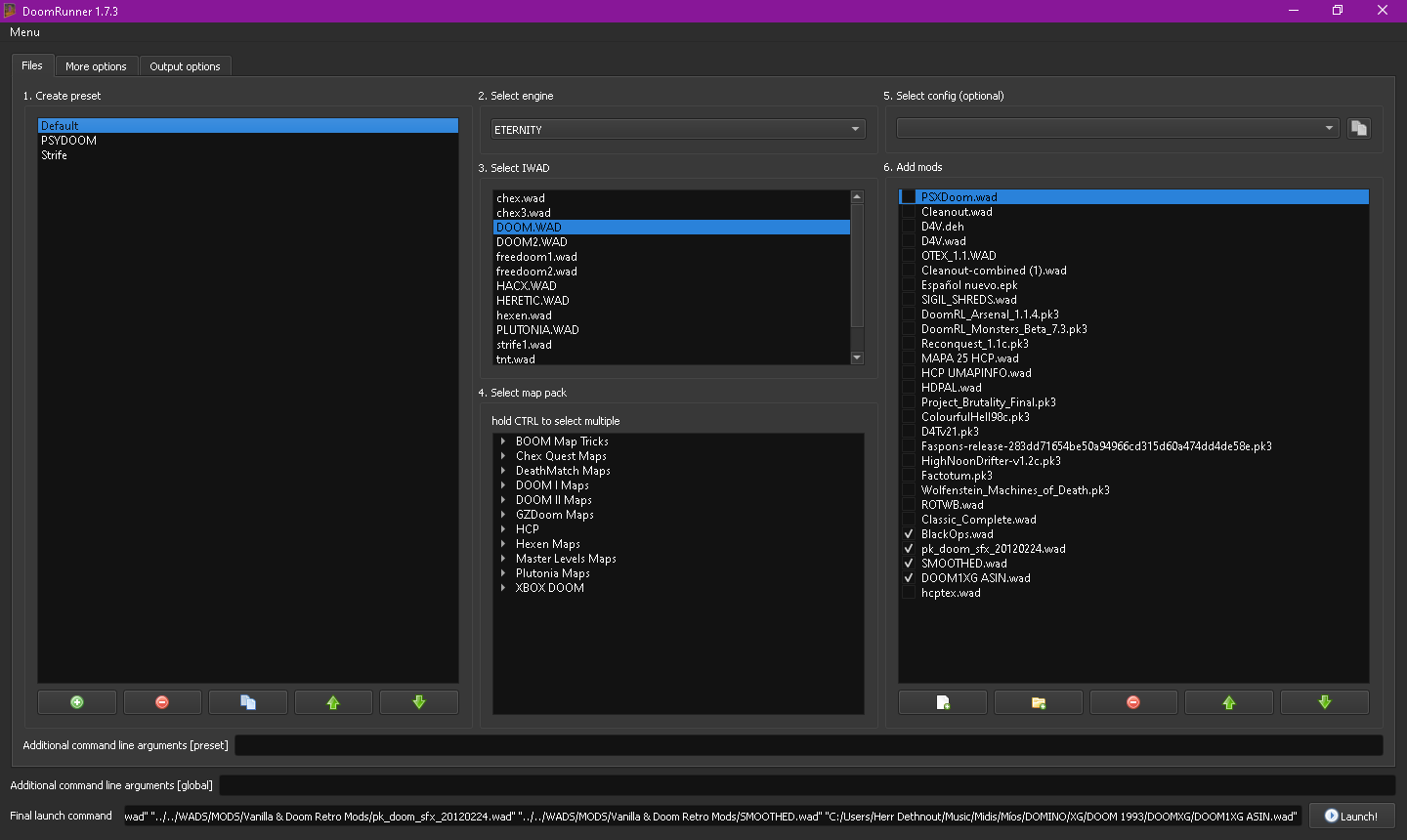Image resolution: width=1407 pixels, height=840 pixels.
Task: Enable the SIGIL_SHREDS.wad checkbox
Action: pyautogui.click(x=909, y=300)
